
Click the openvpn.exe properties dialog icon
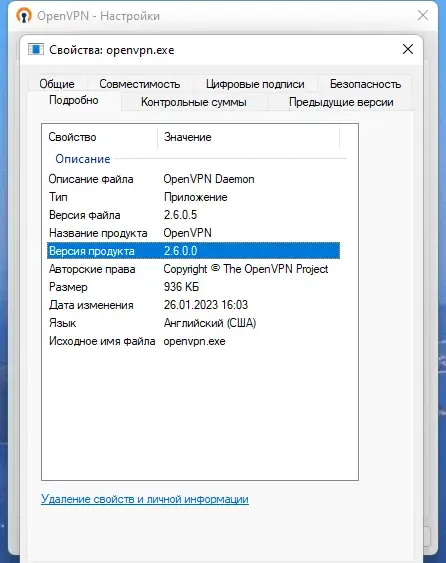[x=36, y=50]
